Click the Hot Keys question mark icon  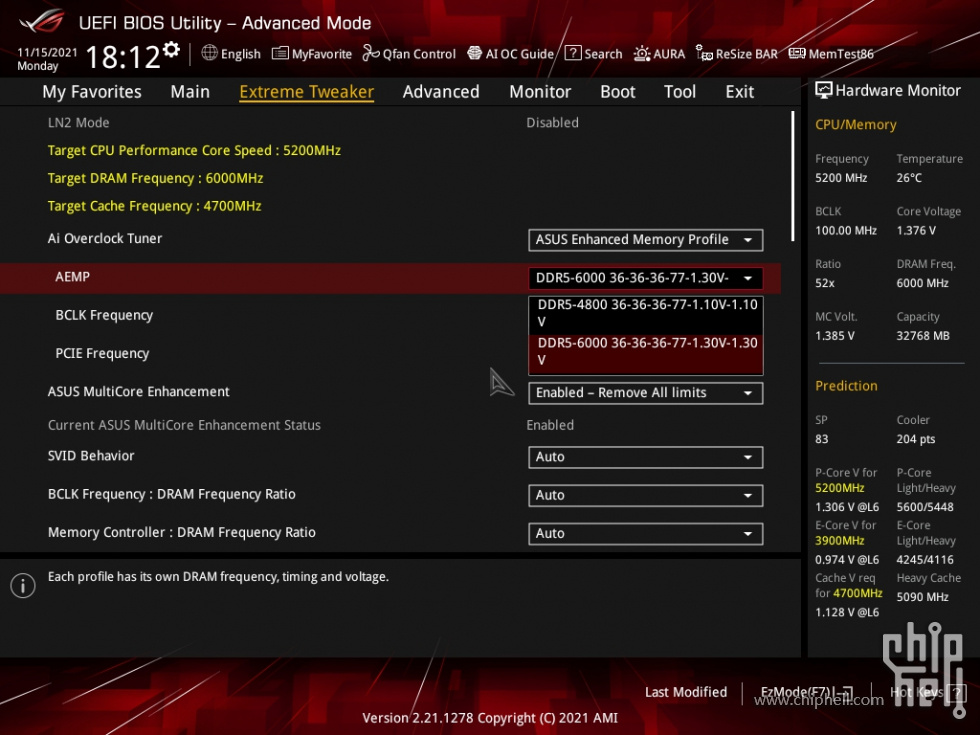pyautogui.click(x=956, y=692)
